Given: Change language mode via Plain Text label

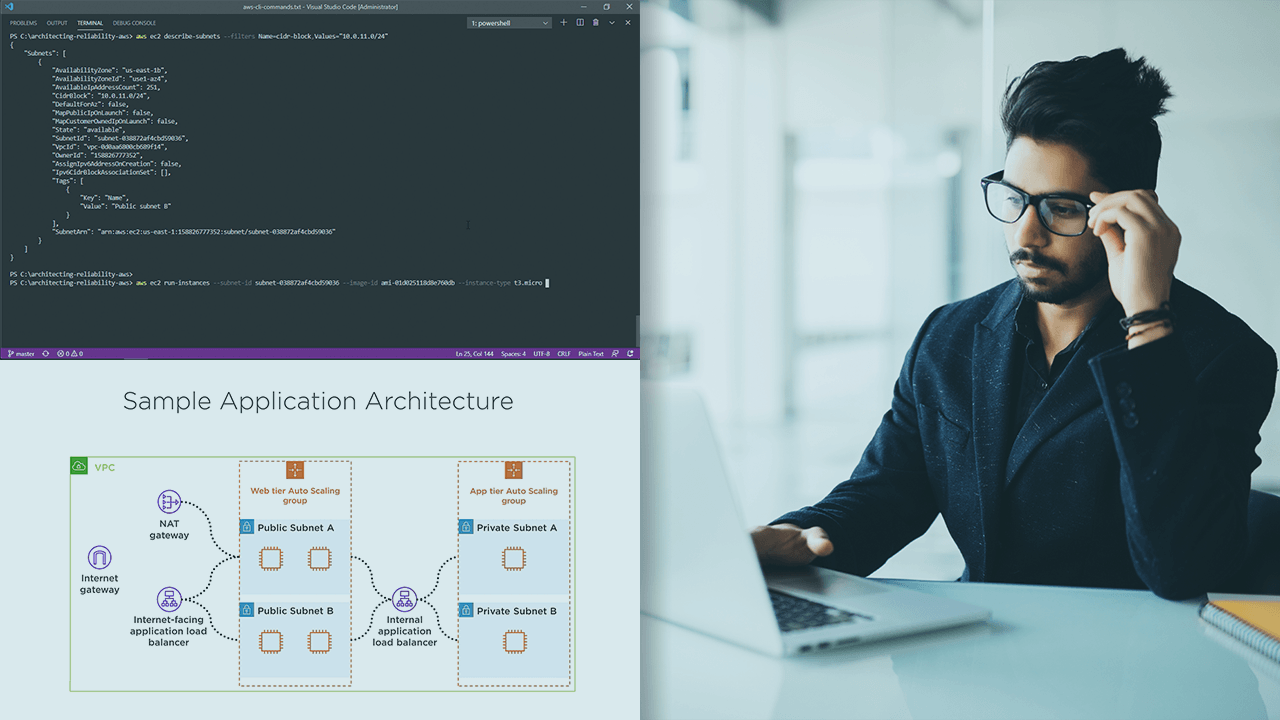Looking at the screenshot, I should pyautogui.click(x=590, y=353).
